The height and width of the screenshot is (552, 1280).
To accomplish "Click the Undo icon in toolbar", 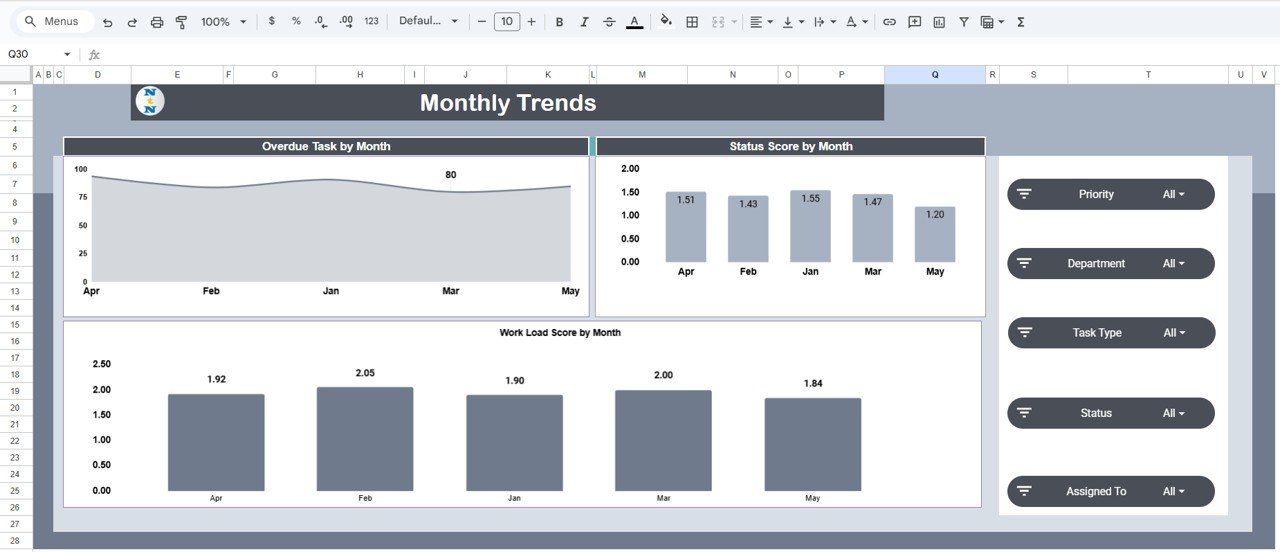I will (108, 22).
